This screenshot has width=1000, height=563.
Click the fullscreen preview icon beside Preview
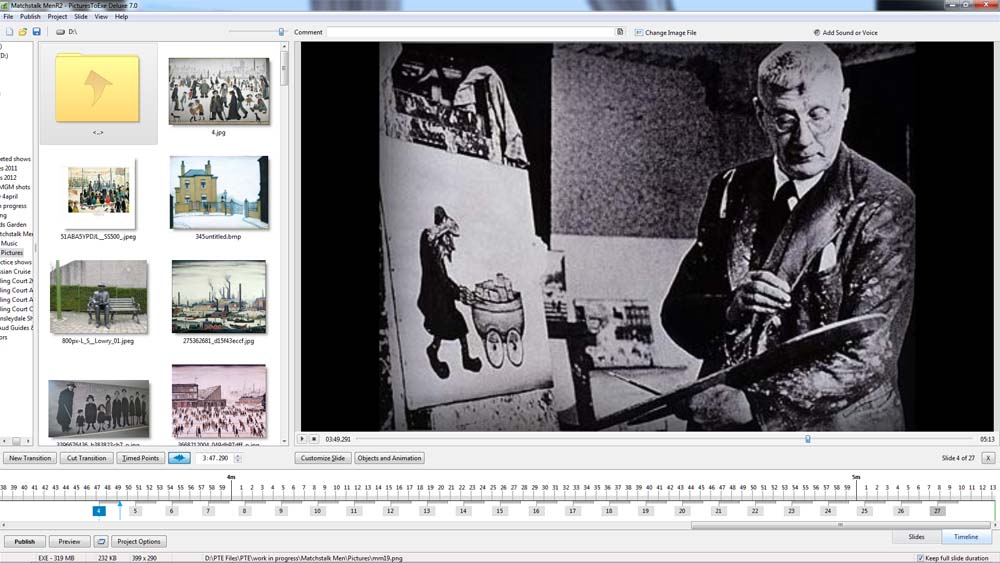pyautogui.click(x=101, y=541)
